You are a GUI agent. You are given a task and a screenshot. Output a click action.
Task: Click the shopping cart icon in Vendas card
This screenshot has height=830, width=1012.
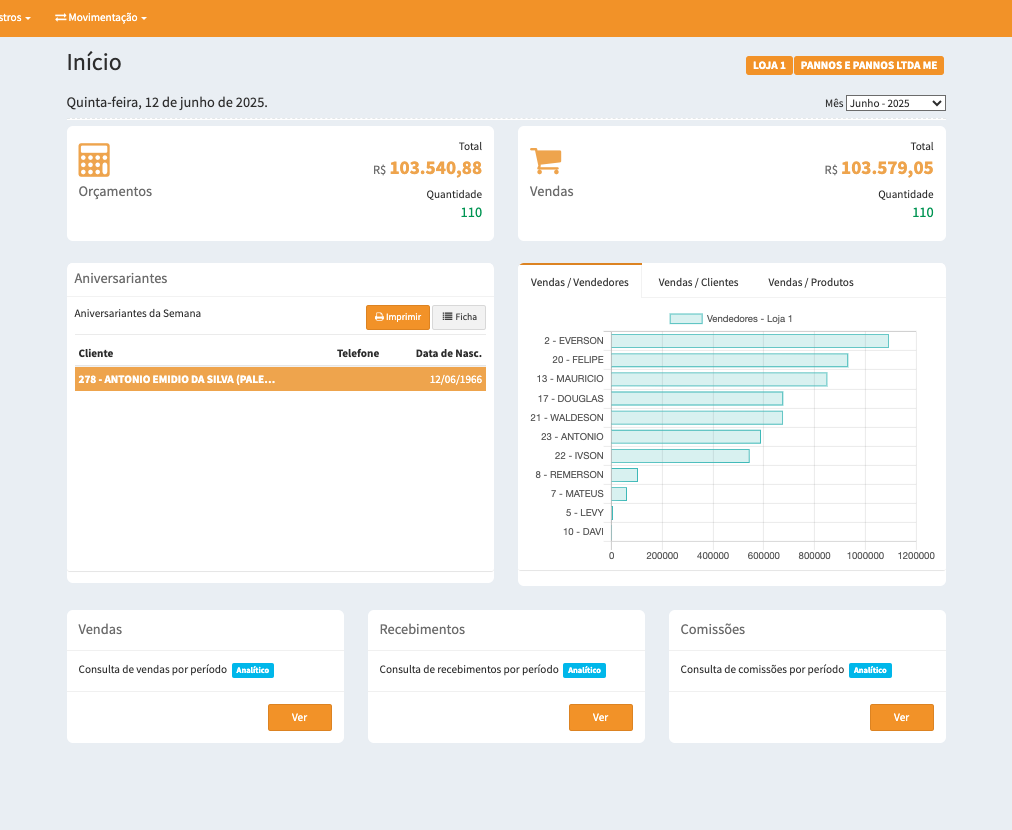(x=546, y=160)
